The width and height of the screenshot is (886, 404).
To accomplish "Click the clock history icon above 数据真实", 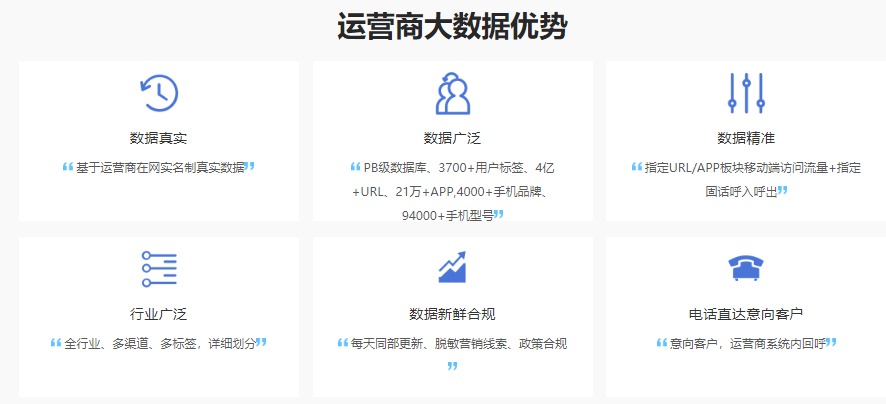I will pyautogui.click(x=159, y=93).
